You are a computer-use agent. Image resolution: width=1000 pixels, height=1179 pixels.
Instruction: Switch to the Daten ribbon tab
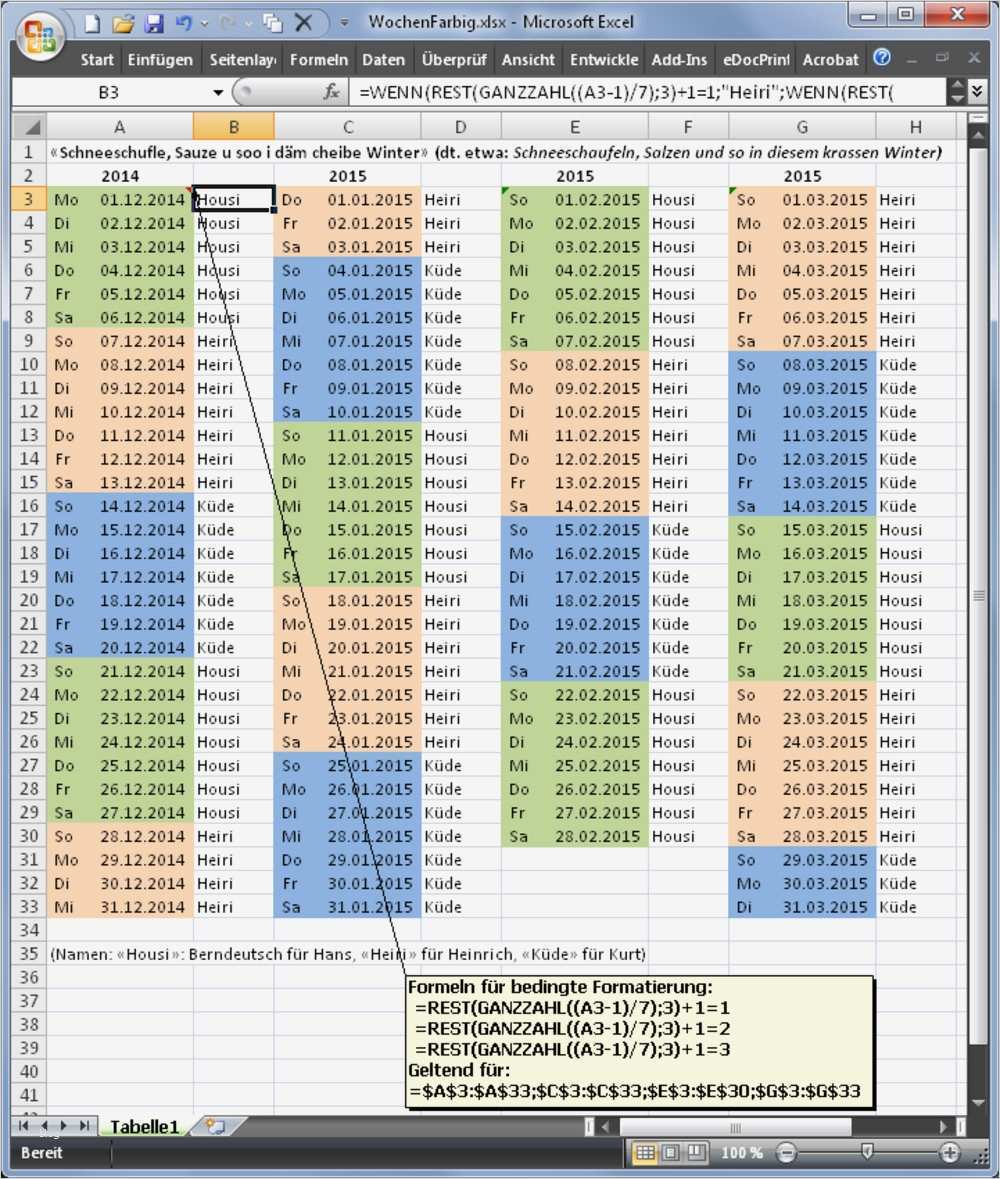pos(384,58)
